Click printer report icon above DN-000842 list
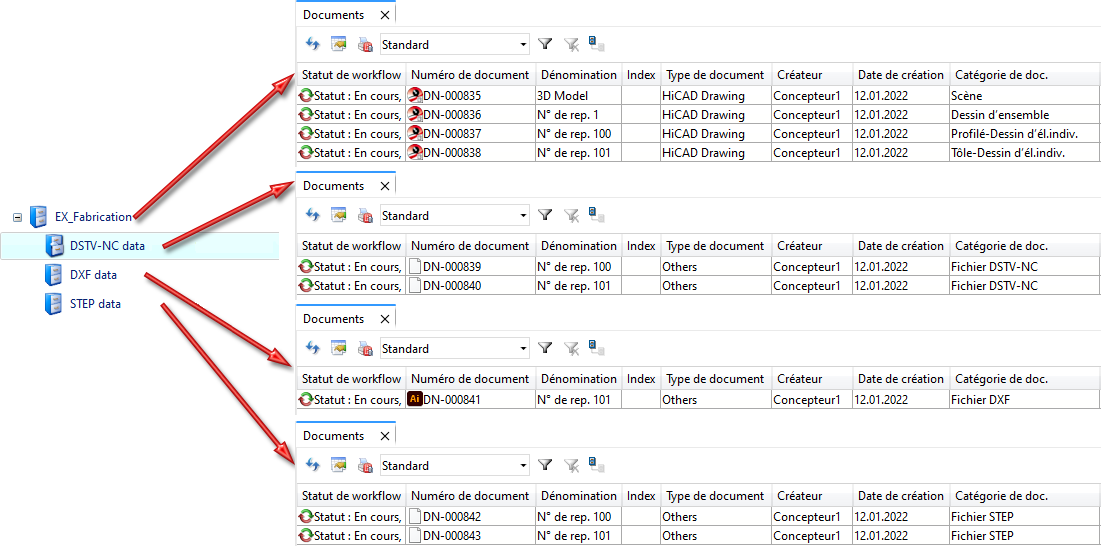 click(x=365, y=465)
